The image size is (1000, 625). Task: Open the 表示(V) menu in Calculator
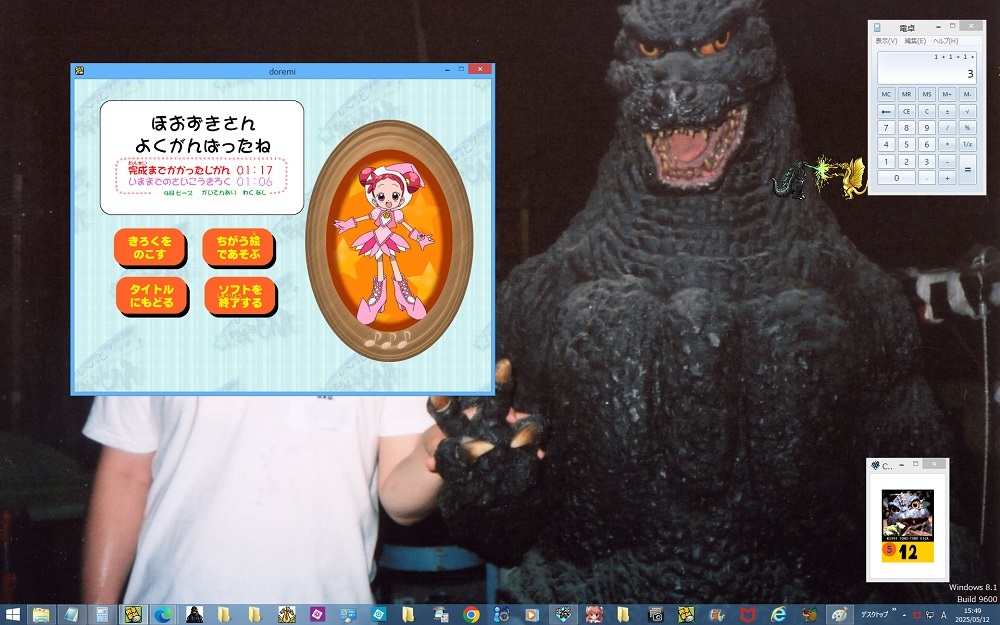tap(886, 41)
